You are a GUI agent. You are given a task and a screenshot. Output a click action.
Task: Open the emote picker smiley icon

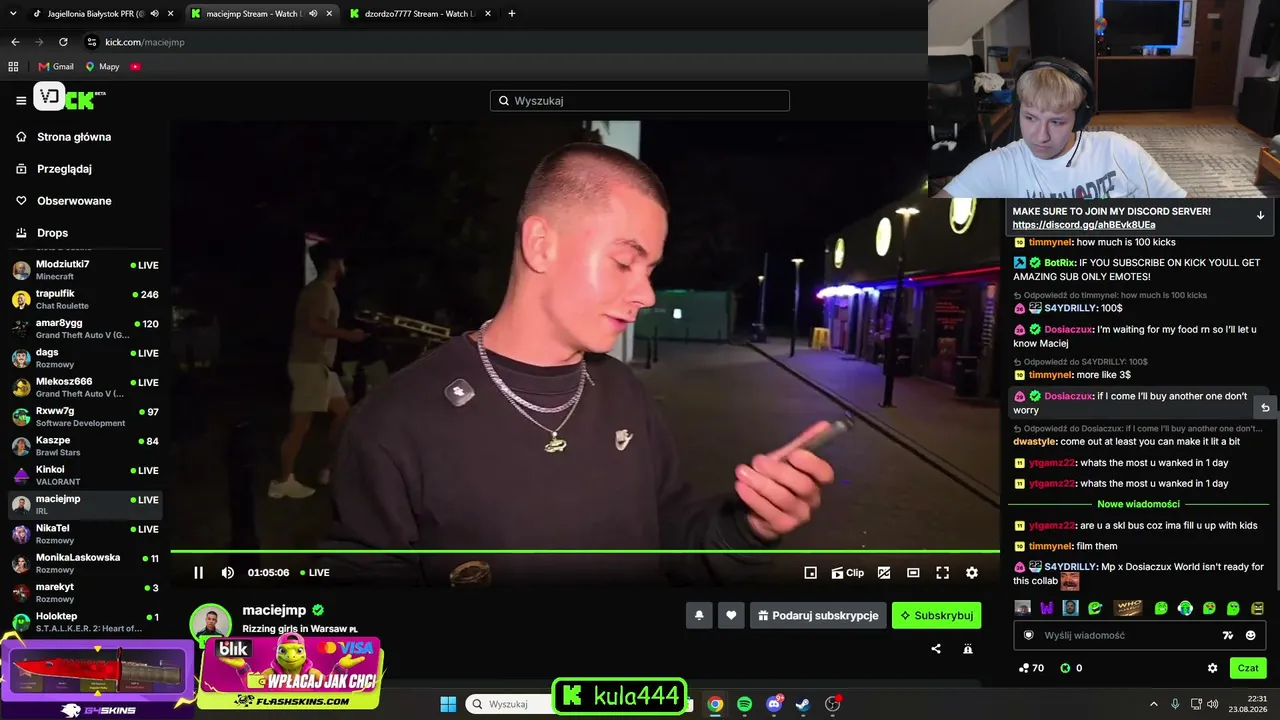pyautogui.click(x=1250, y=635)
